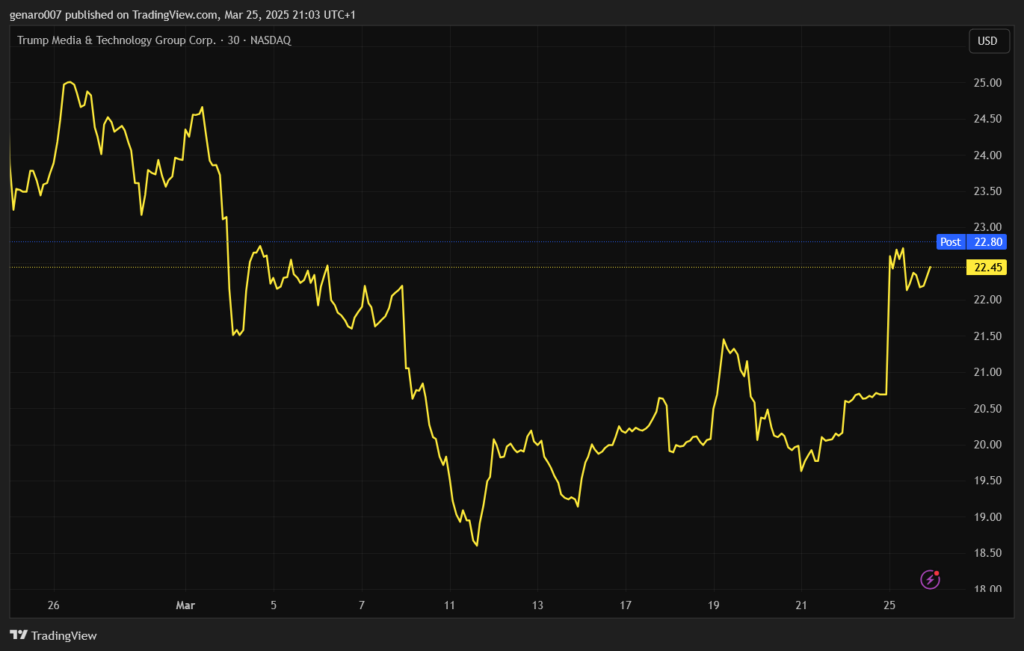Open the USD currency selector
This screenshot has width=1024, height=651.
pos(987,41)
